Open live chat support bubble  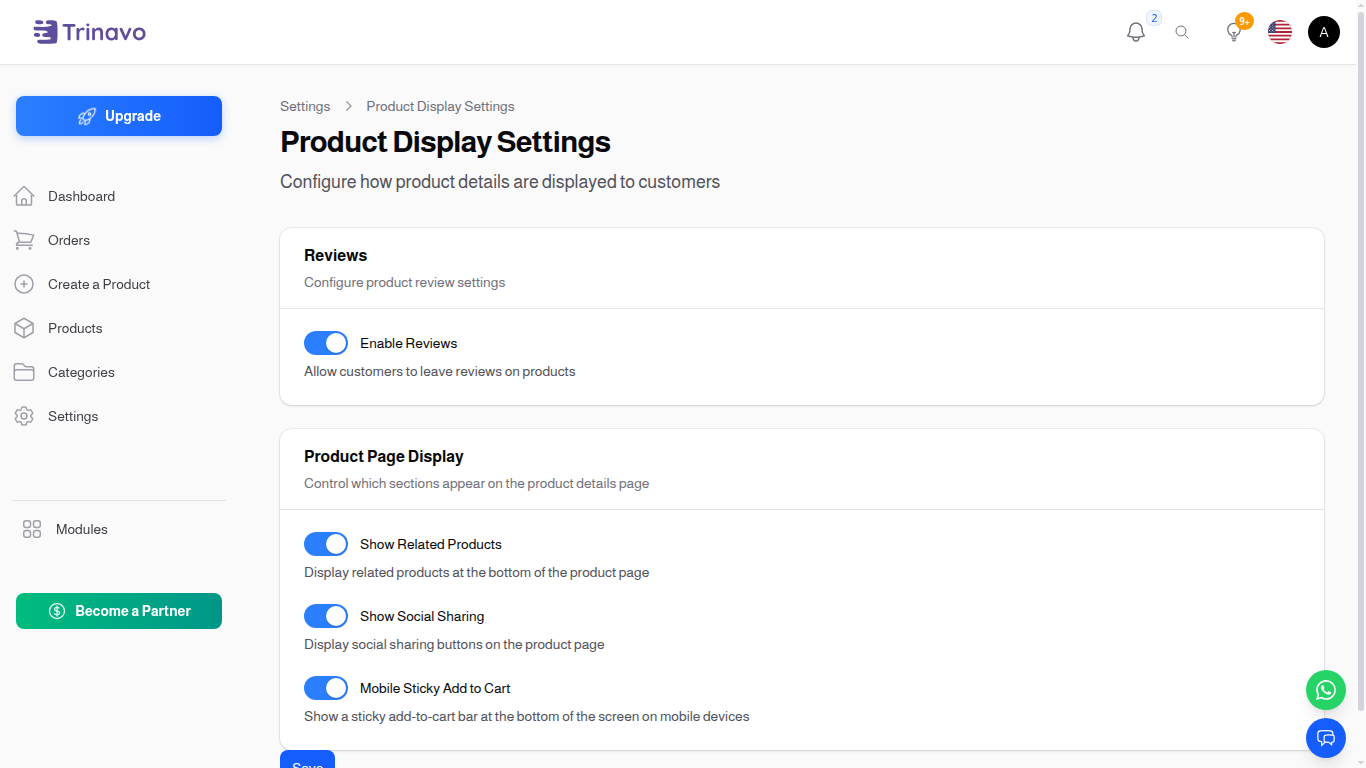[1326, 738]
